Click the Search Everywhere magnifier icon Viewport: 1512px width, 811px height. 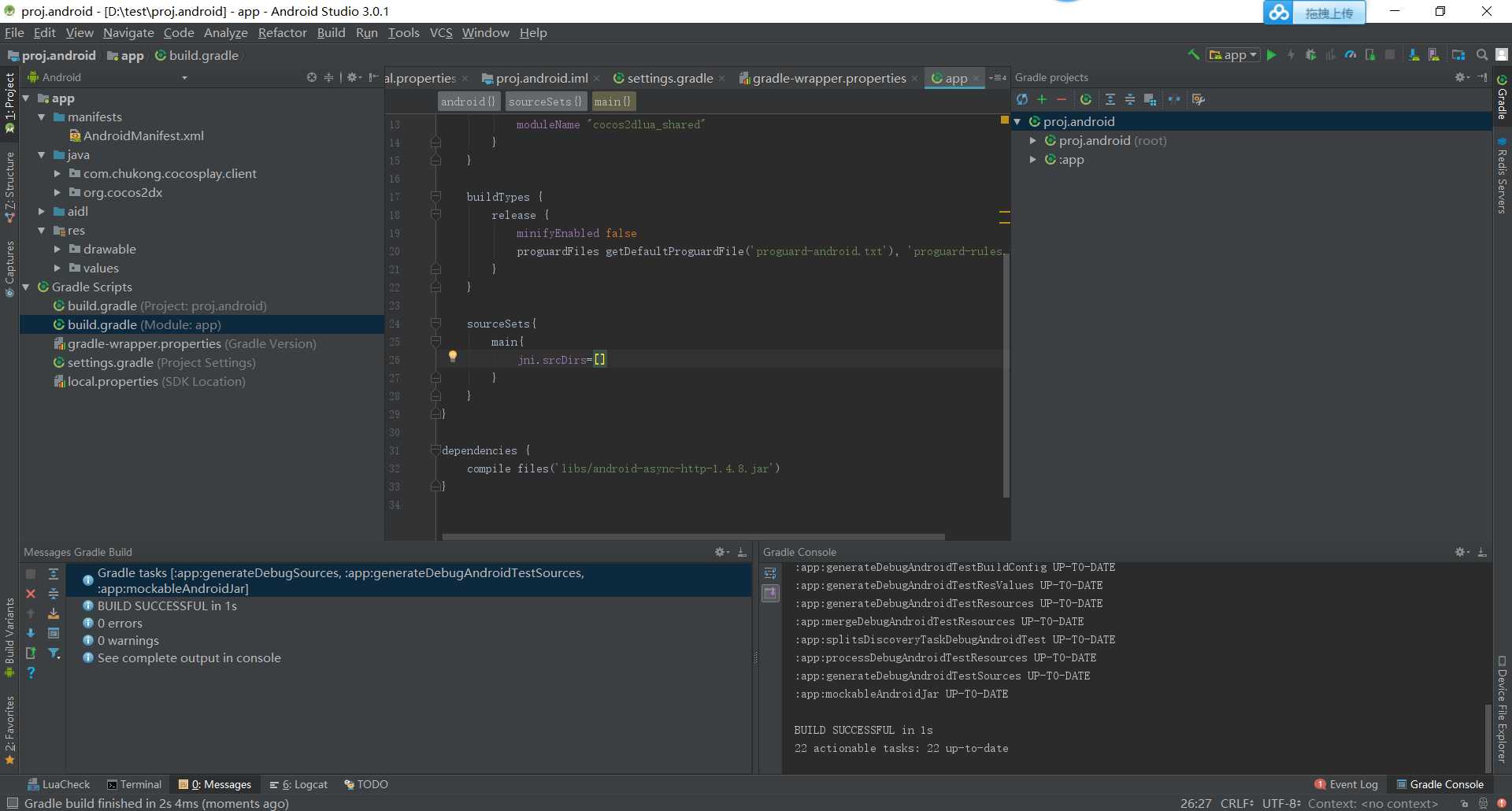[1482, 54]
